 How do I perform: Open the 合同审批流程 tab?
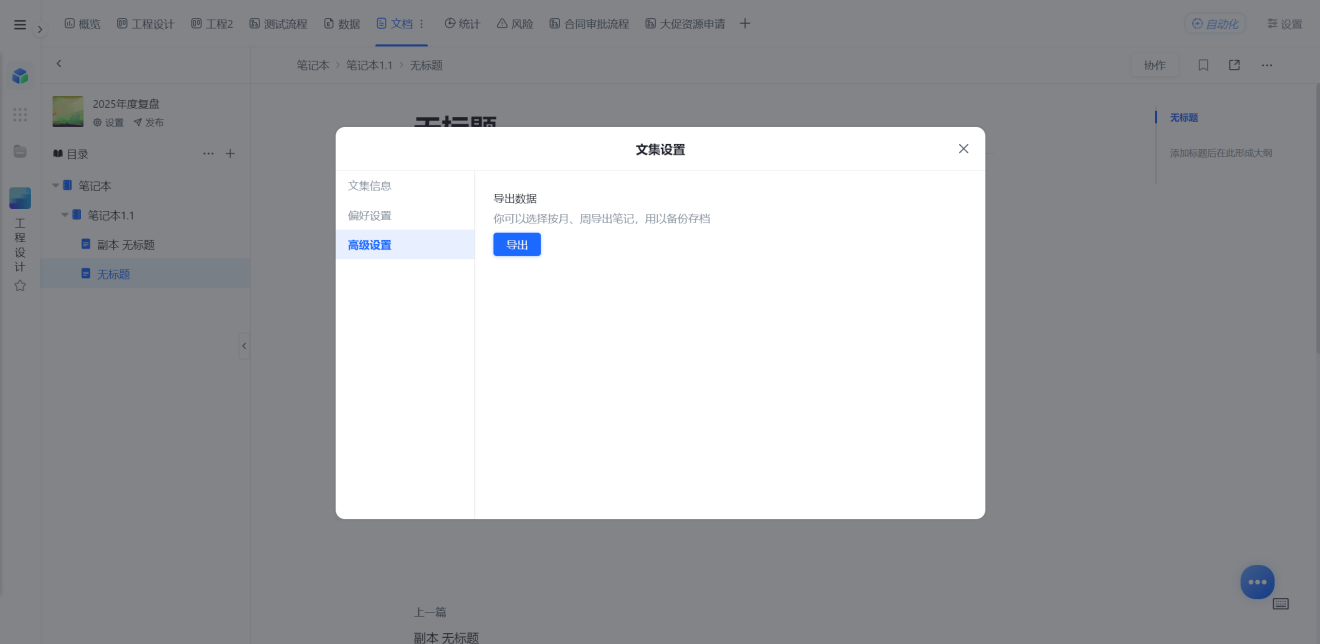[589, 24]
